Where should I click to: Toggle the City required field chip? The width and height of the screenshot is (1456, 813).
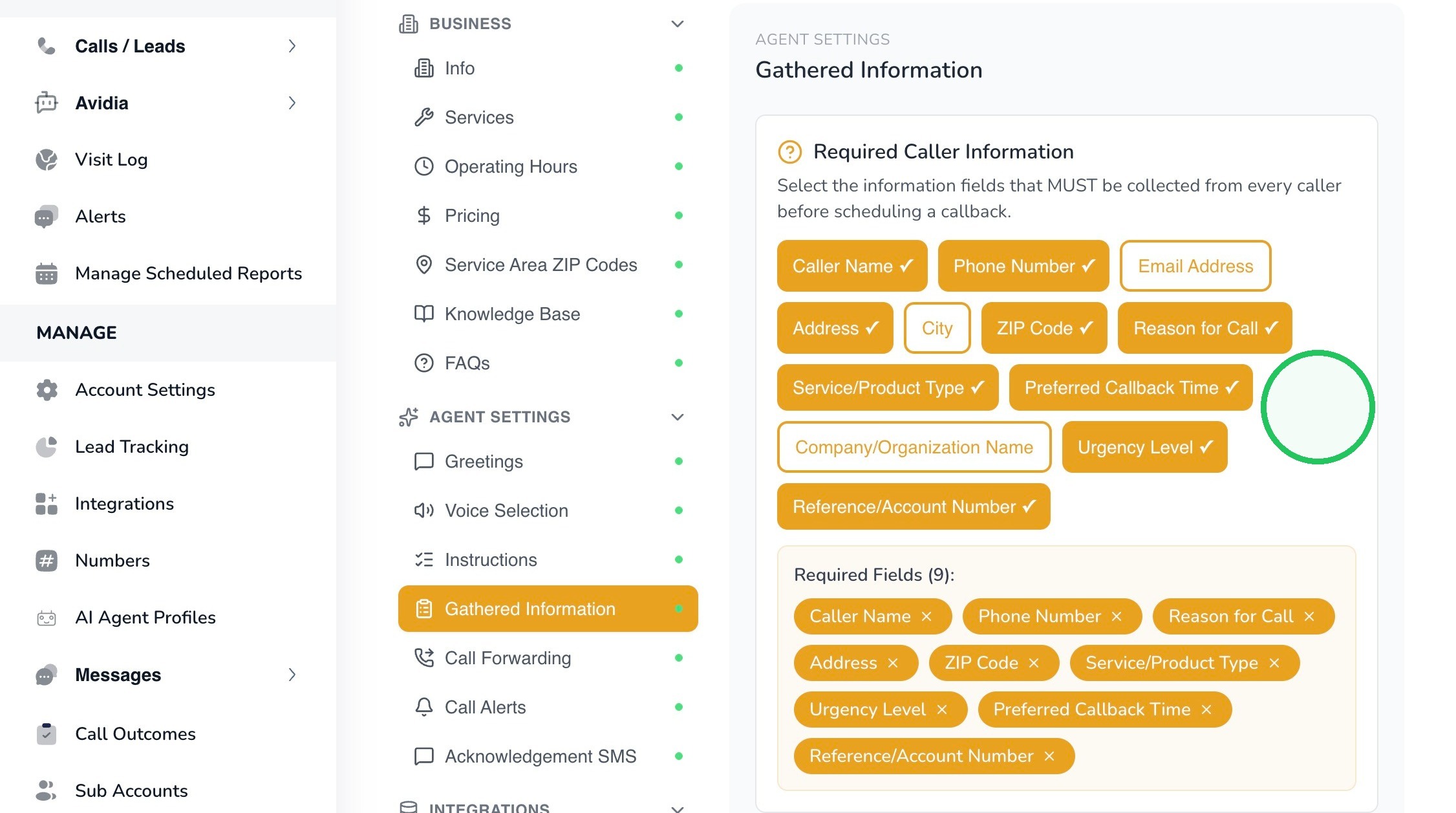point(937,328)
